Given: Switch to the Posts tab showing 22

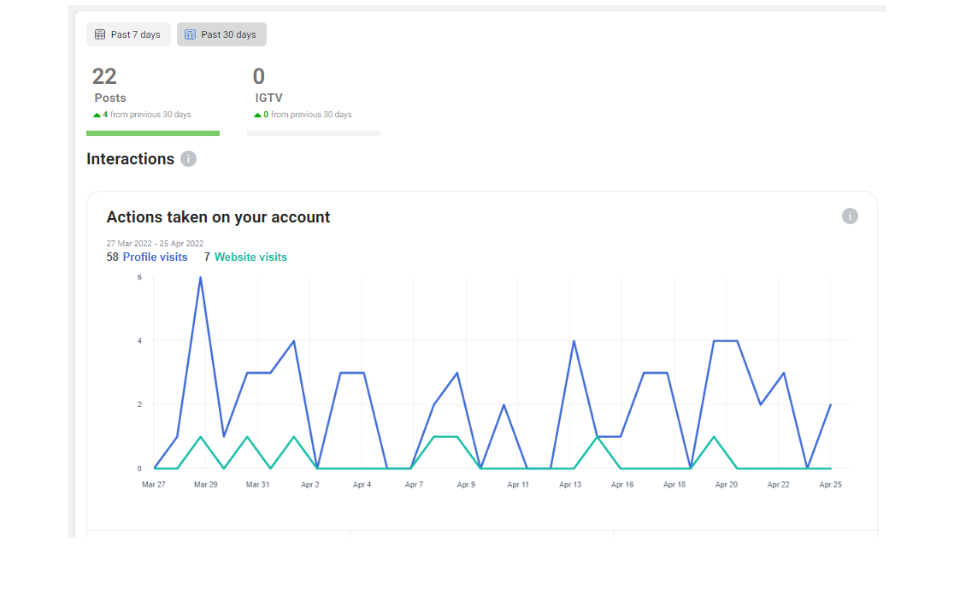Looking at the screenshot, I should (x=110, y=87).
